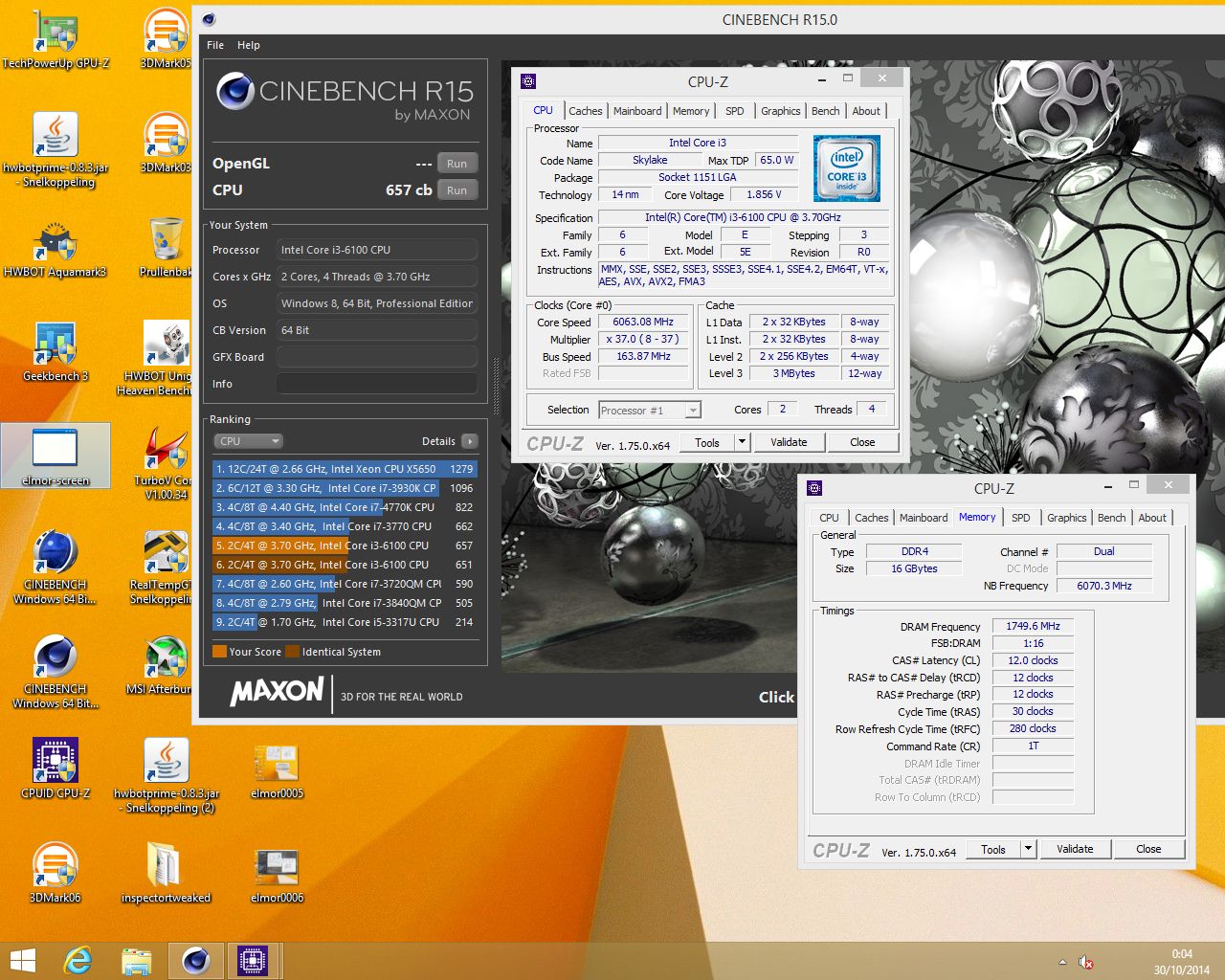Open File Explorer from the taskbar

point(137,960)
